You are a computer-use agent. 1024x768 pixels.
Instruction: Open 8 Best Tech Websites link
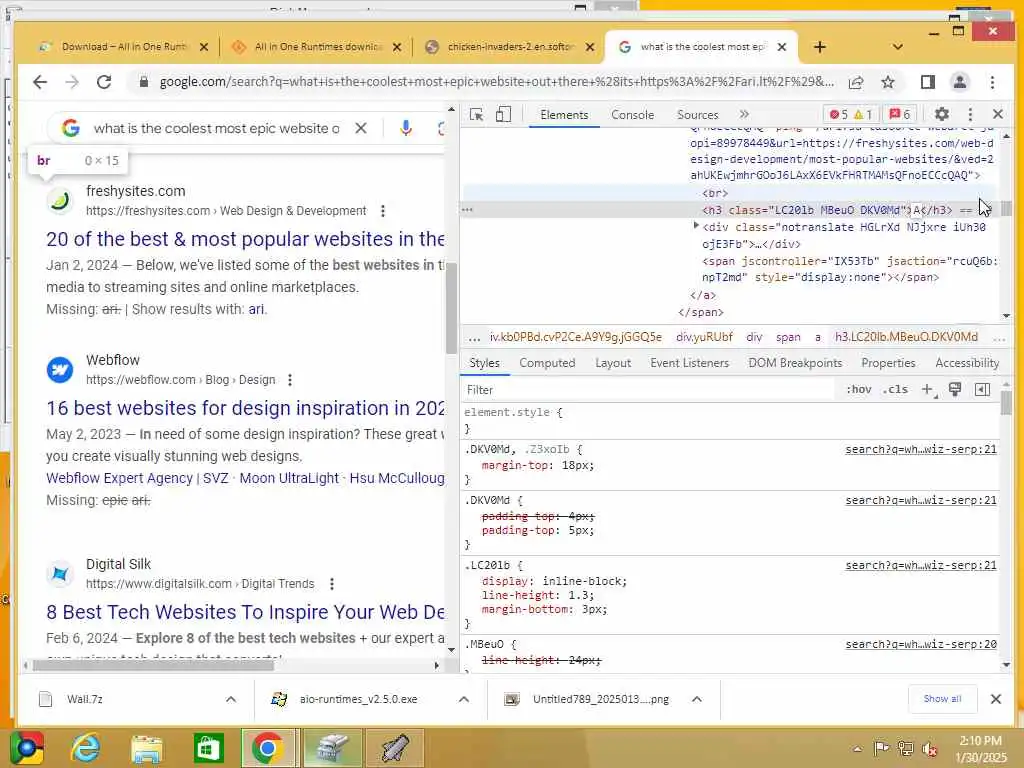(x=245, y=612)
